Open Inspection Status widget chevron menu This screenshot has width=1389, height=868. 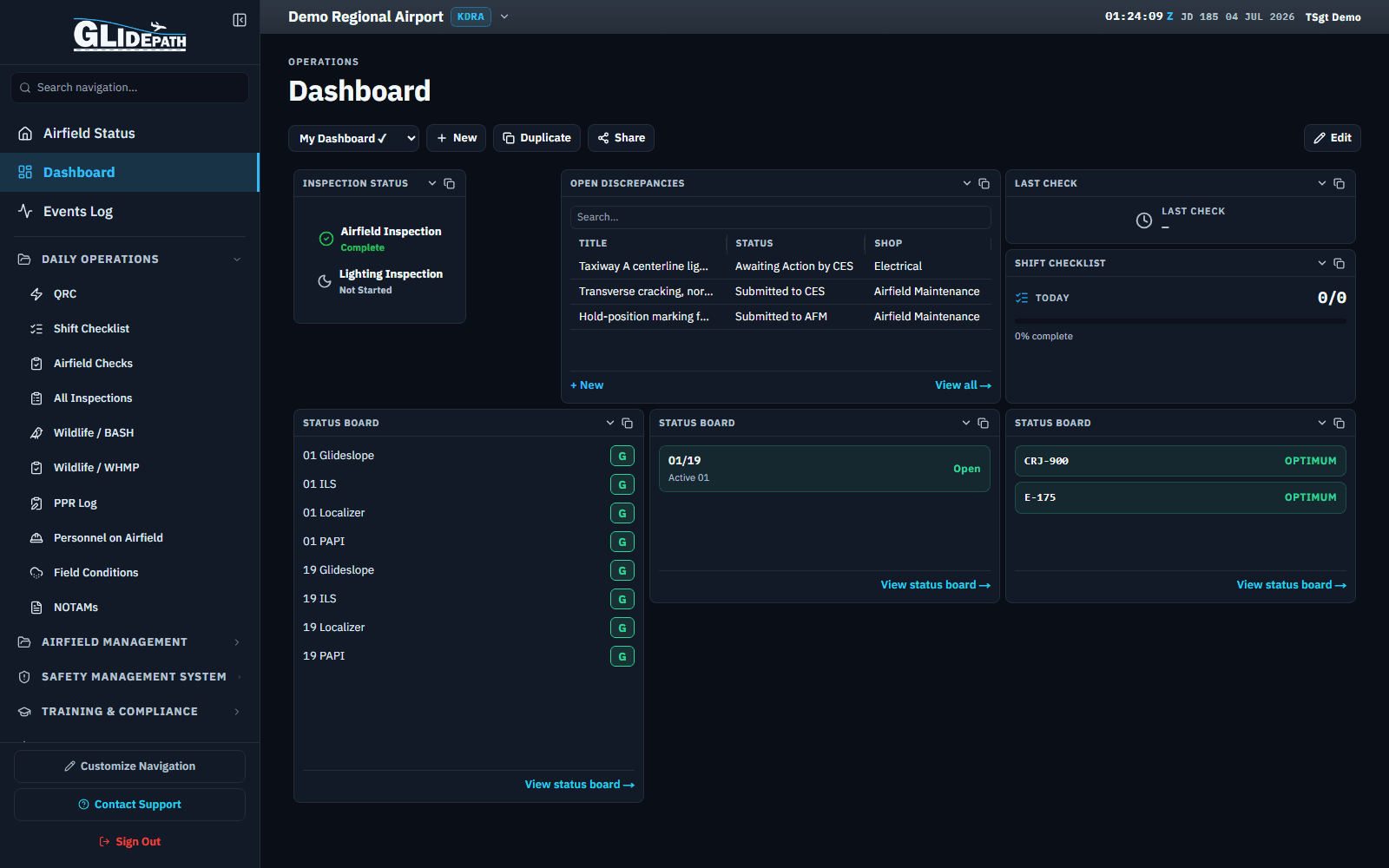[432, 183]
